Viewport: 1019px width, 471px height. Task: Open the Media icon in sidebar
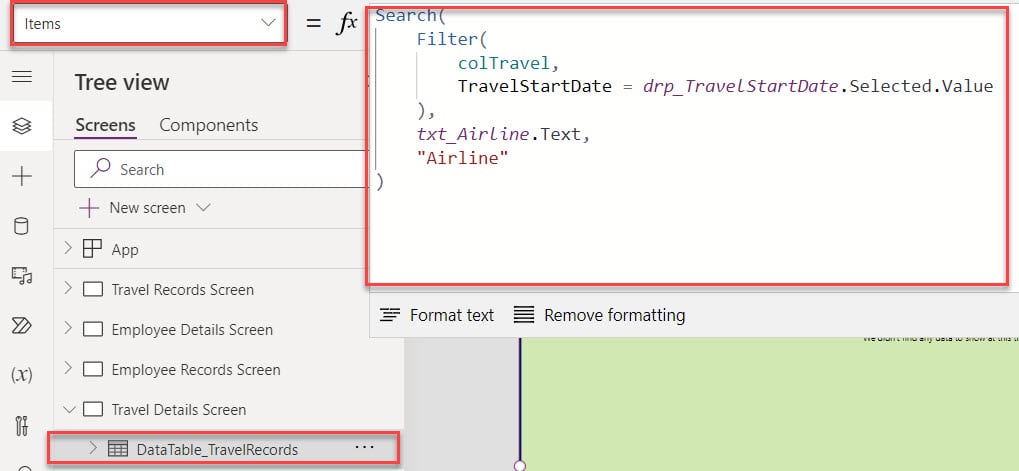pyautogui.click(x=22, y=276)
